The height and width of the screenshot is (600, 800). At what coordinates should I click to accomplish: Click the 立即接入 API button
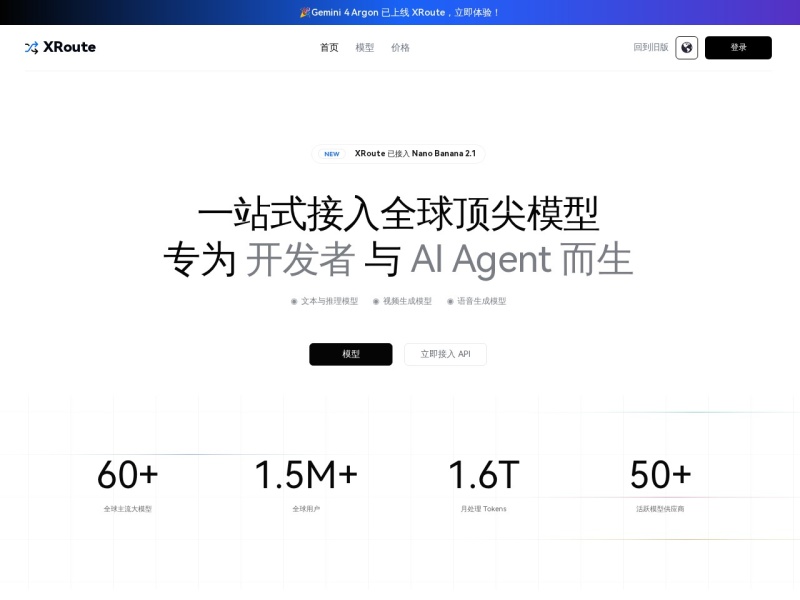click(445, 354)
